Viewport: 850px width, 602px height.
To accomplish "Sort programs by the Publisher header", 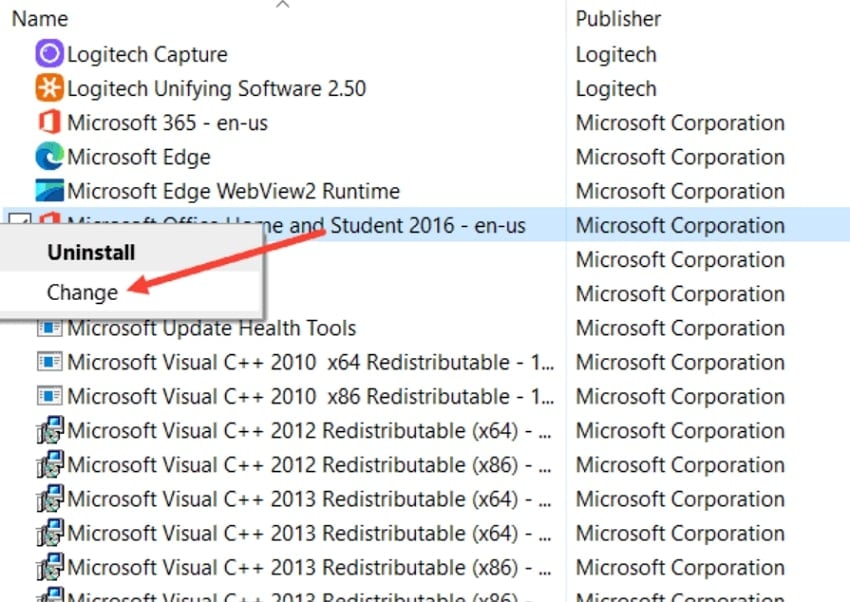I will (x=618, y=18).
